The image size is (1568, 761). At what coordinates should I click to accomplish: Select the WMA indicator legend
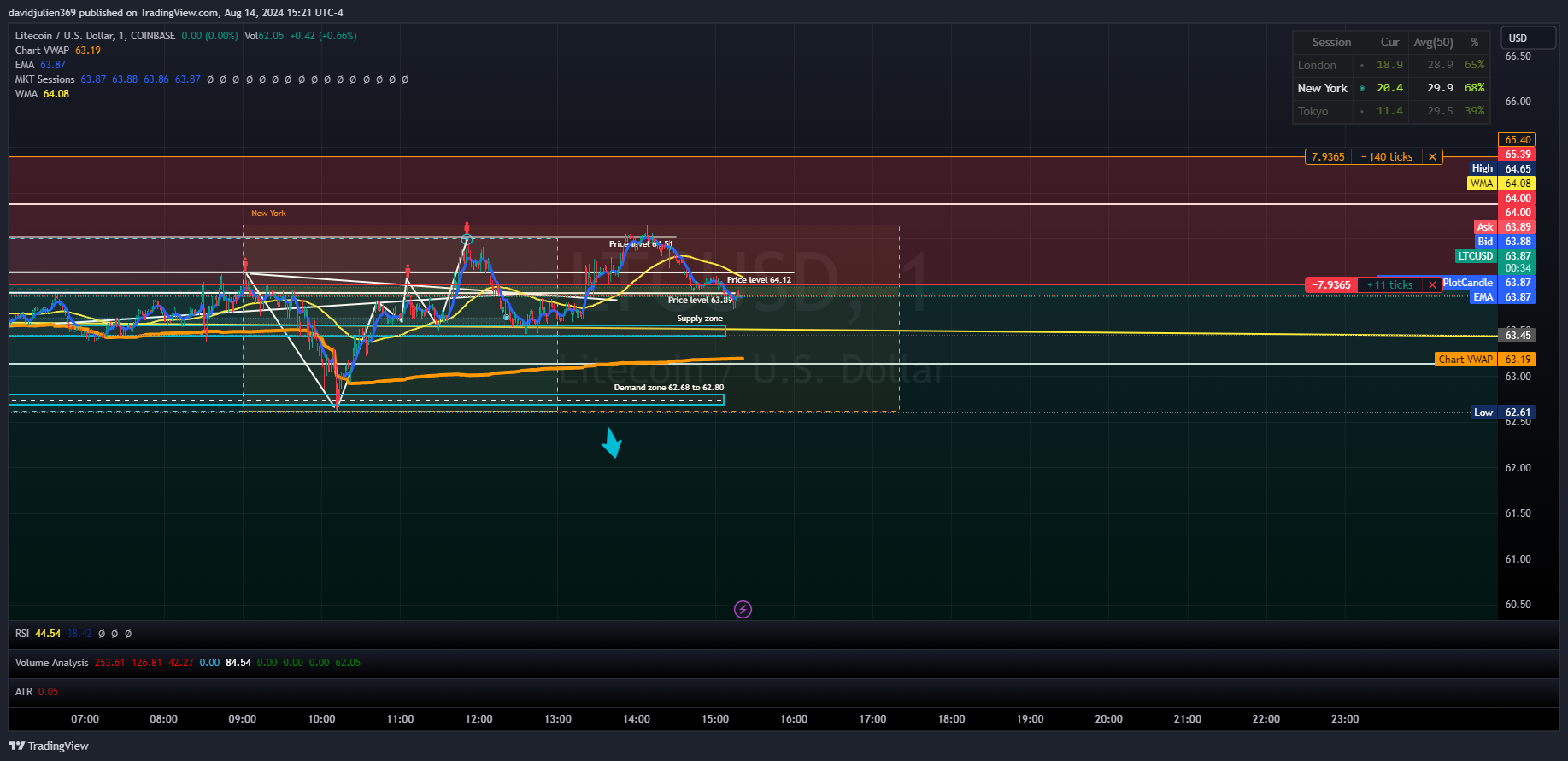click(x=26, y=94)
